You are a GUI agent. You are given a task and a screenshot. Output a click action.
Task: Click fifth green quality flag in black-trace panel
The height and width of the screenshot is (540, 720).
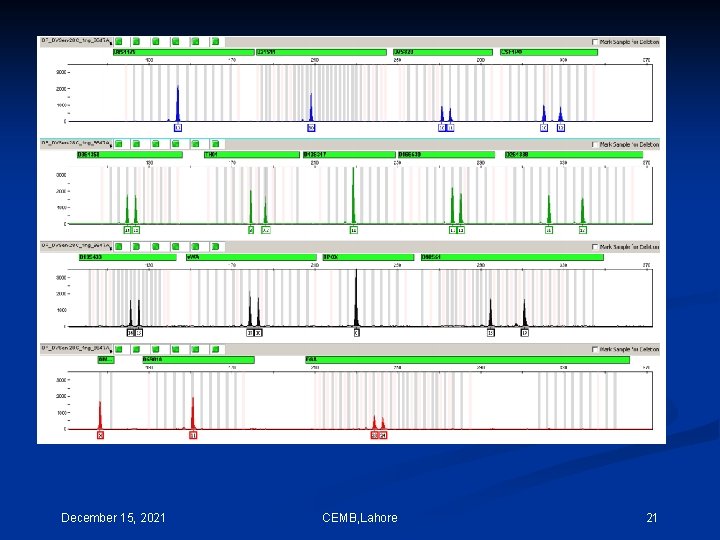pos(196,247)
